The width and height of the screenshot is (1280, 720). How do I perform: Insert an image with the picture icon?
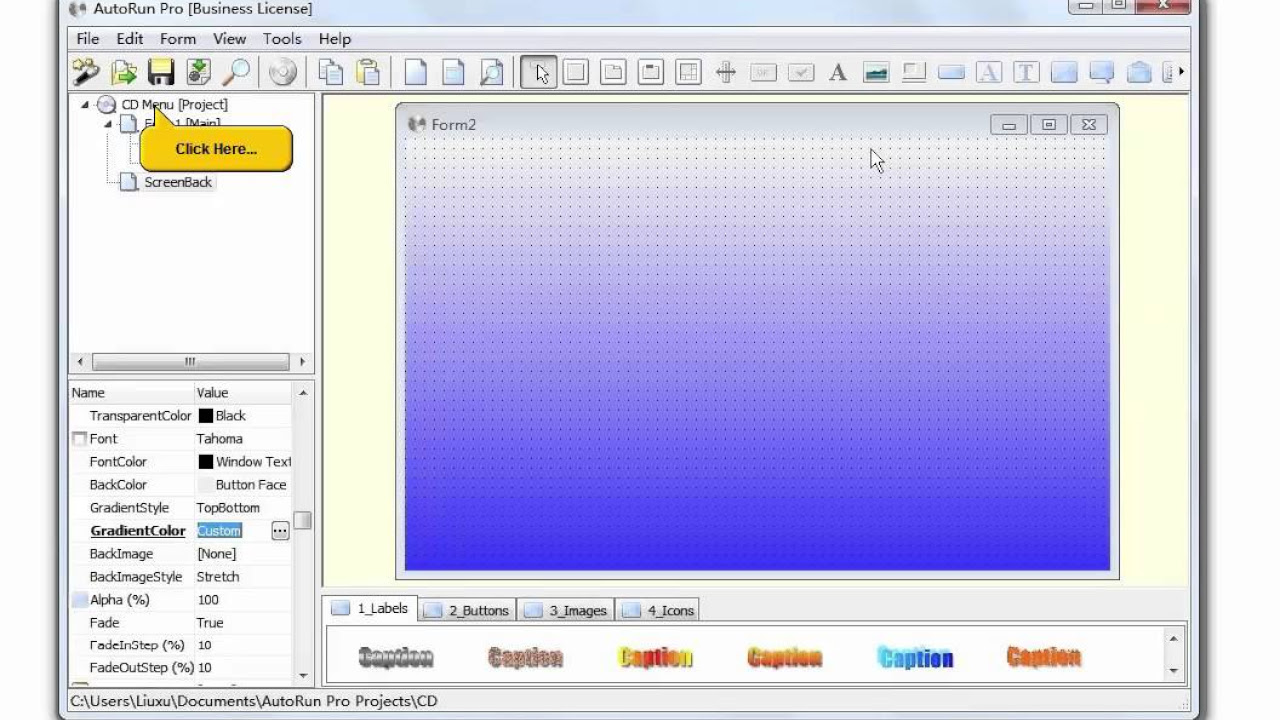tap(876, 72)
